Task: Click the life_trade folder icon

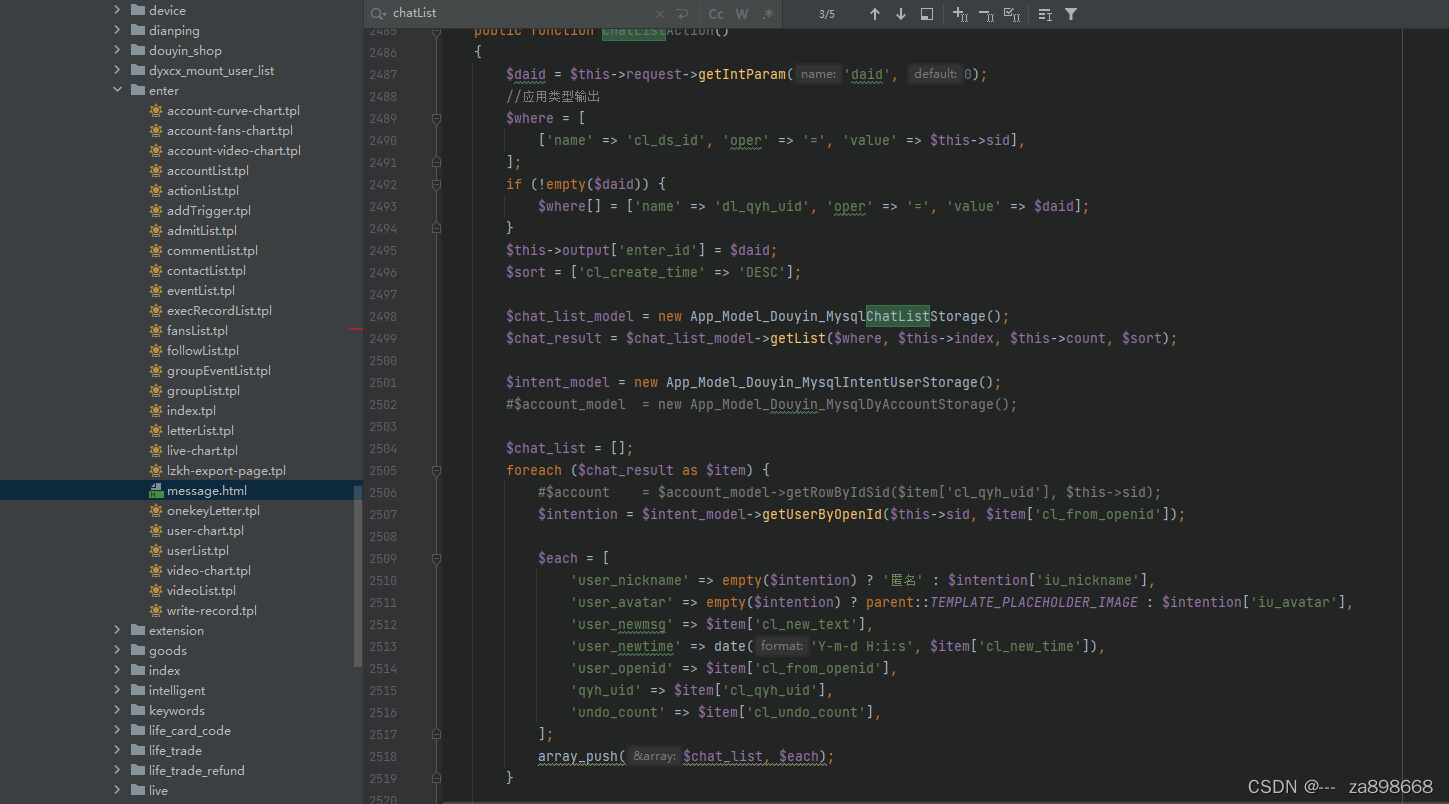Action: click(x=138, y=750)
